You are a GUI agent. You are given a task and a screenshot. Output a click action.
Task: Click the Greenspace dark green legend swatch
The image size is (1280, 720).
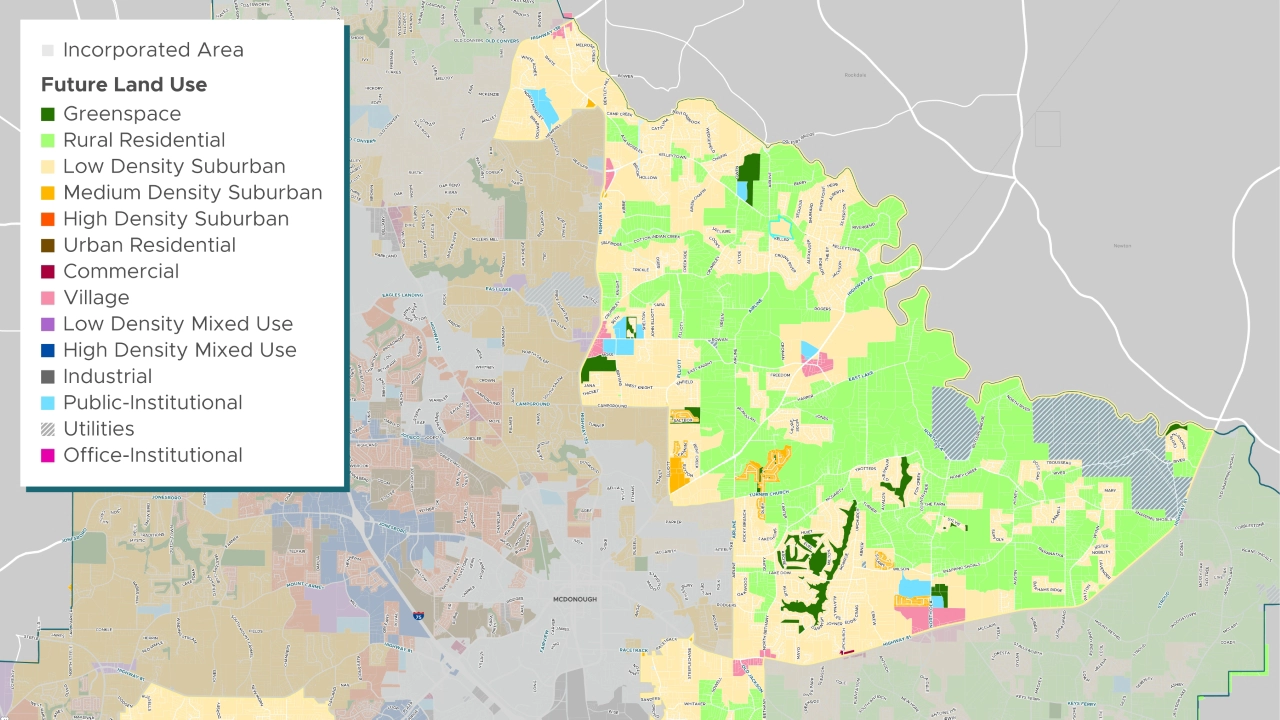(48, 114)
